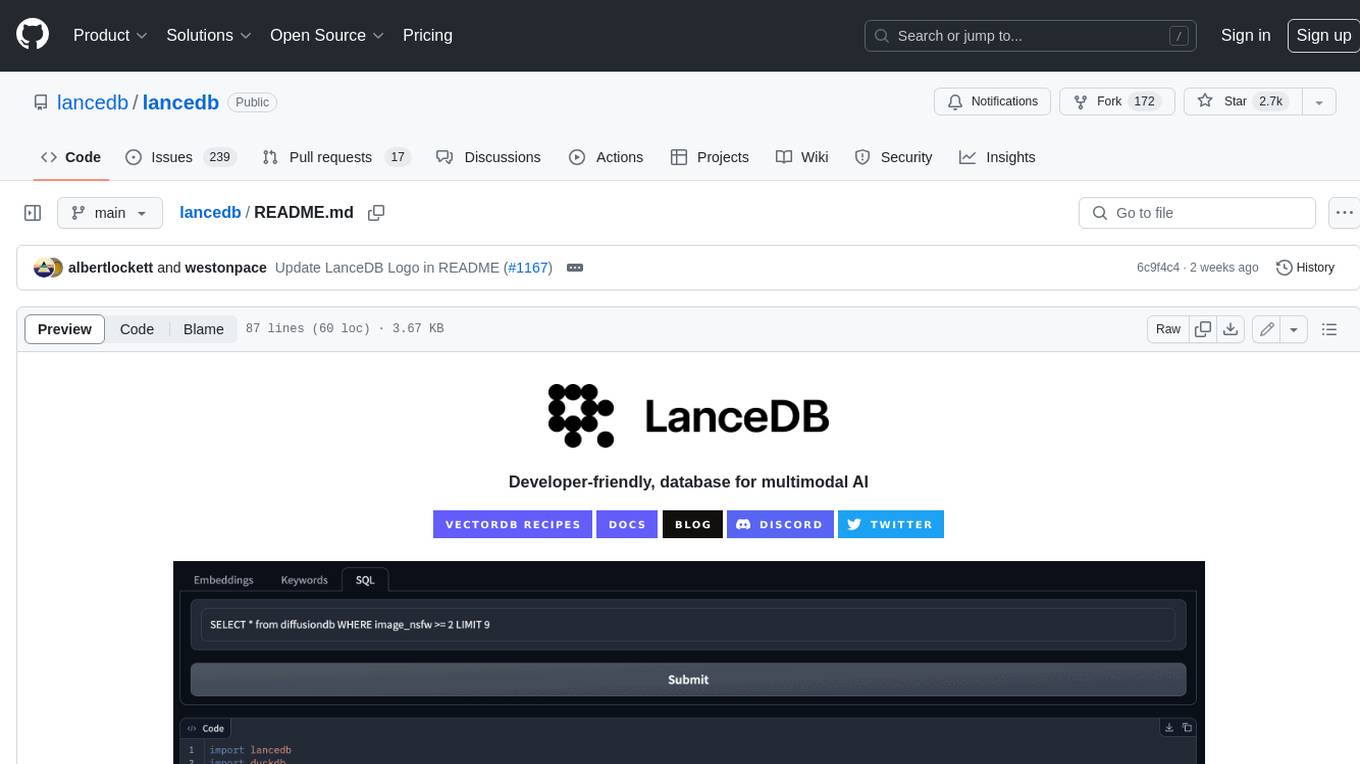Expand the Product menu
Screen dimensions: 1360x764
coord(110,35)
